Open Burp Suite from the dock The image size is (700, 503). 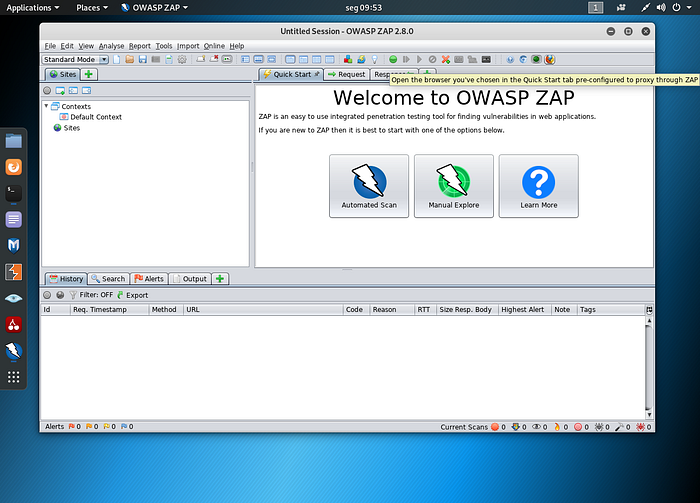click(x=13, y=272)
